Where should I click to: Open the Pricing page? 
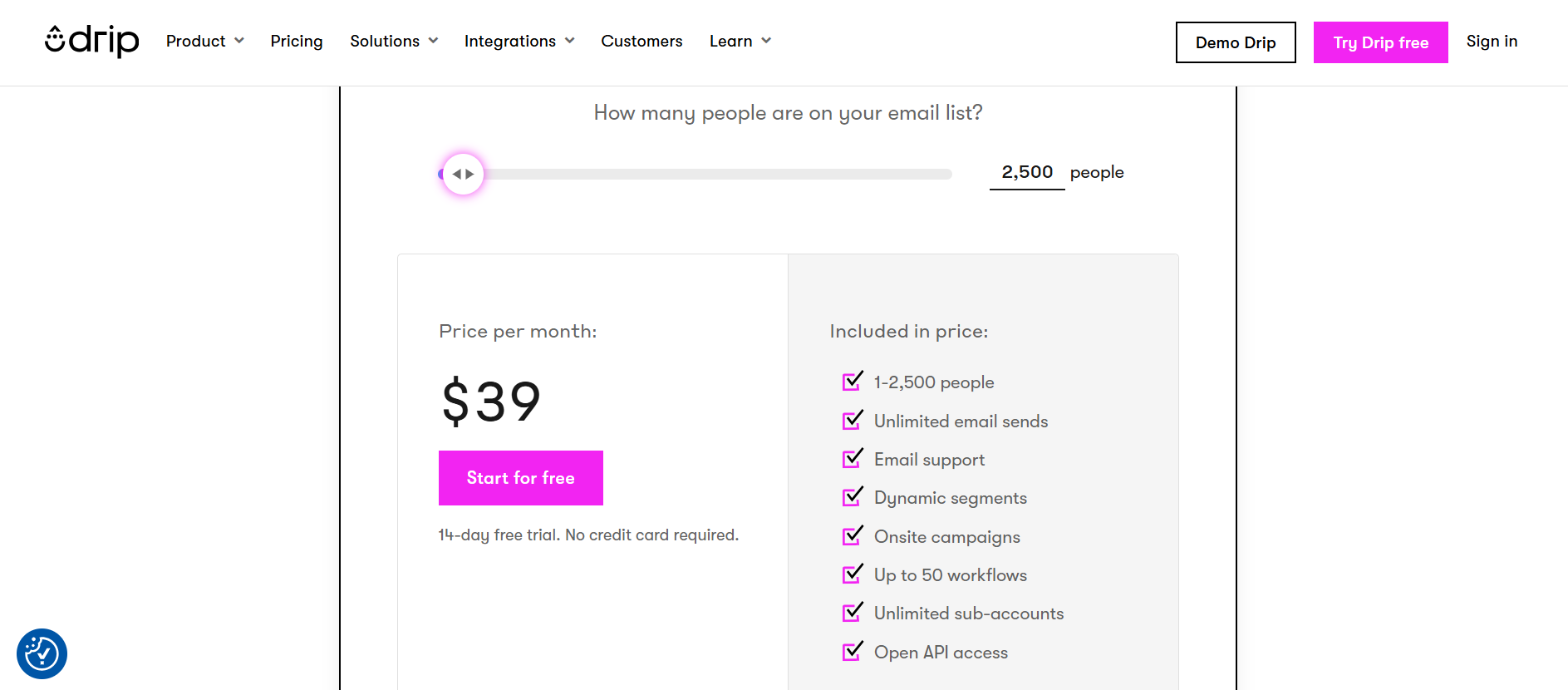(x=296, y=41)
